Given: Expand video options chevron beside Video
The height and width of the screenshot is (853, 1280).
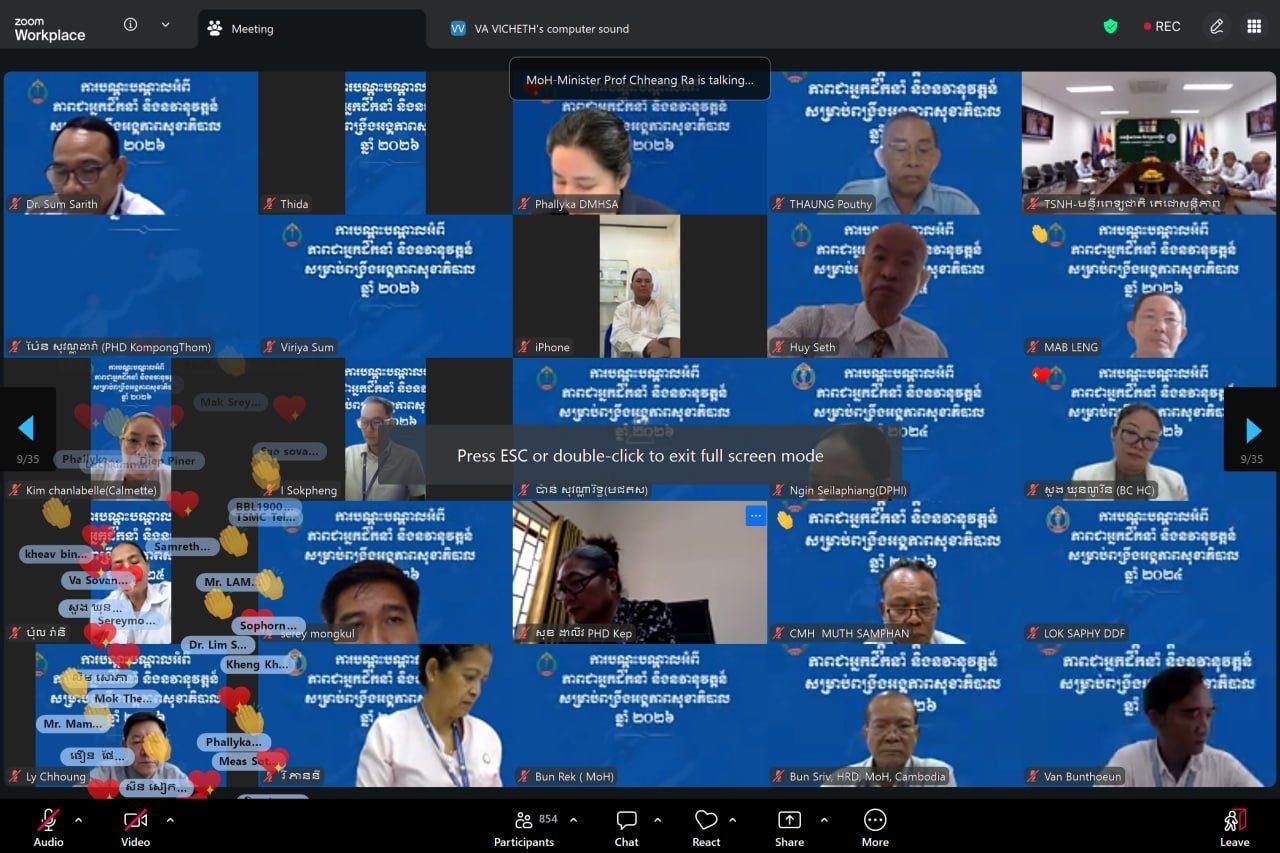Looking at the screenshot, I should click(x=170, y=820).
